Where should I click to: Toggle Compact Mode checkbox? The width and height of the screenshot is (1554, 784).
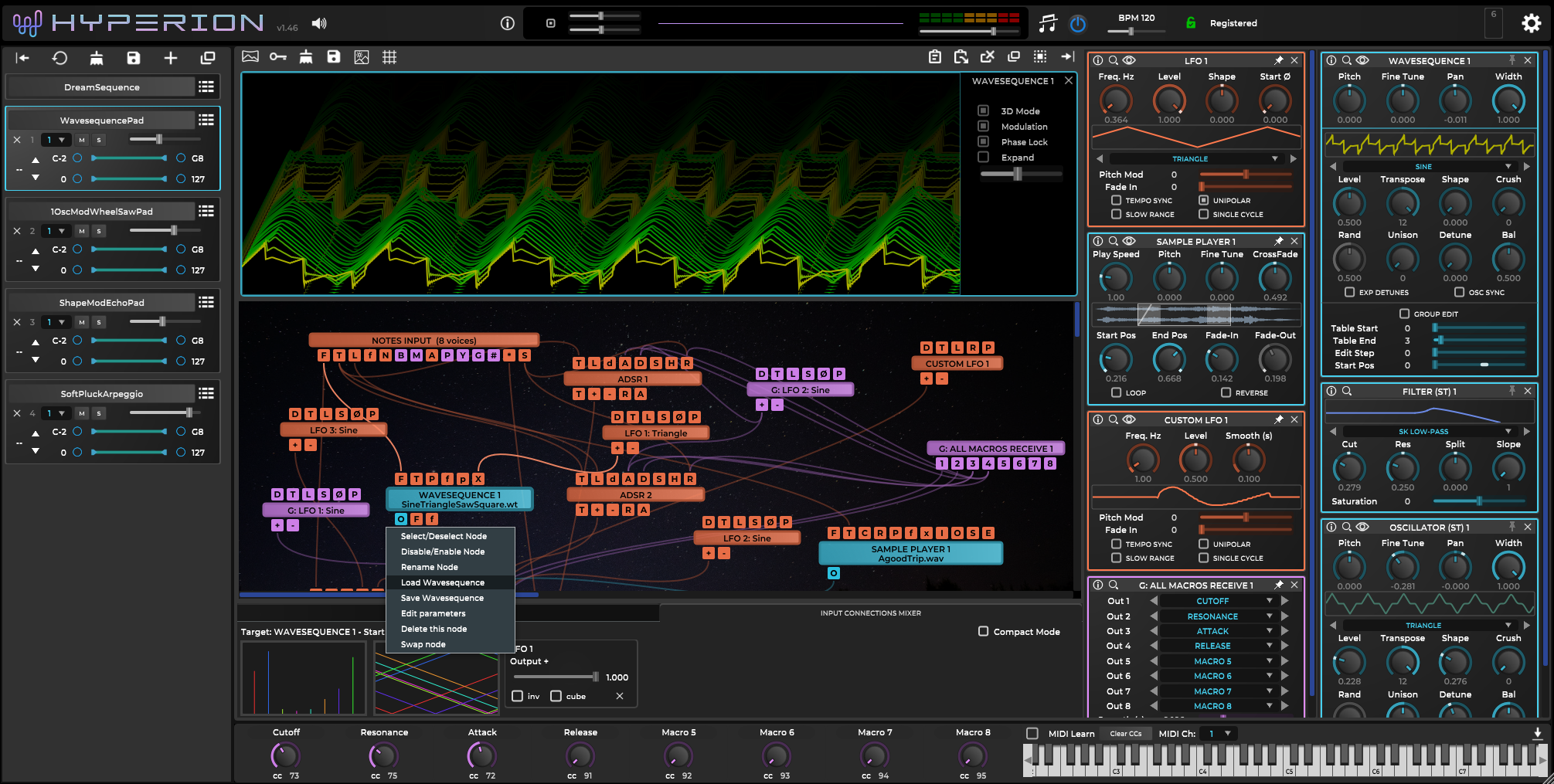984,631
